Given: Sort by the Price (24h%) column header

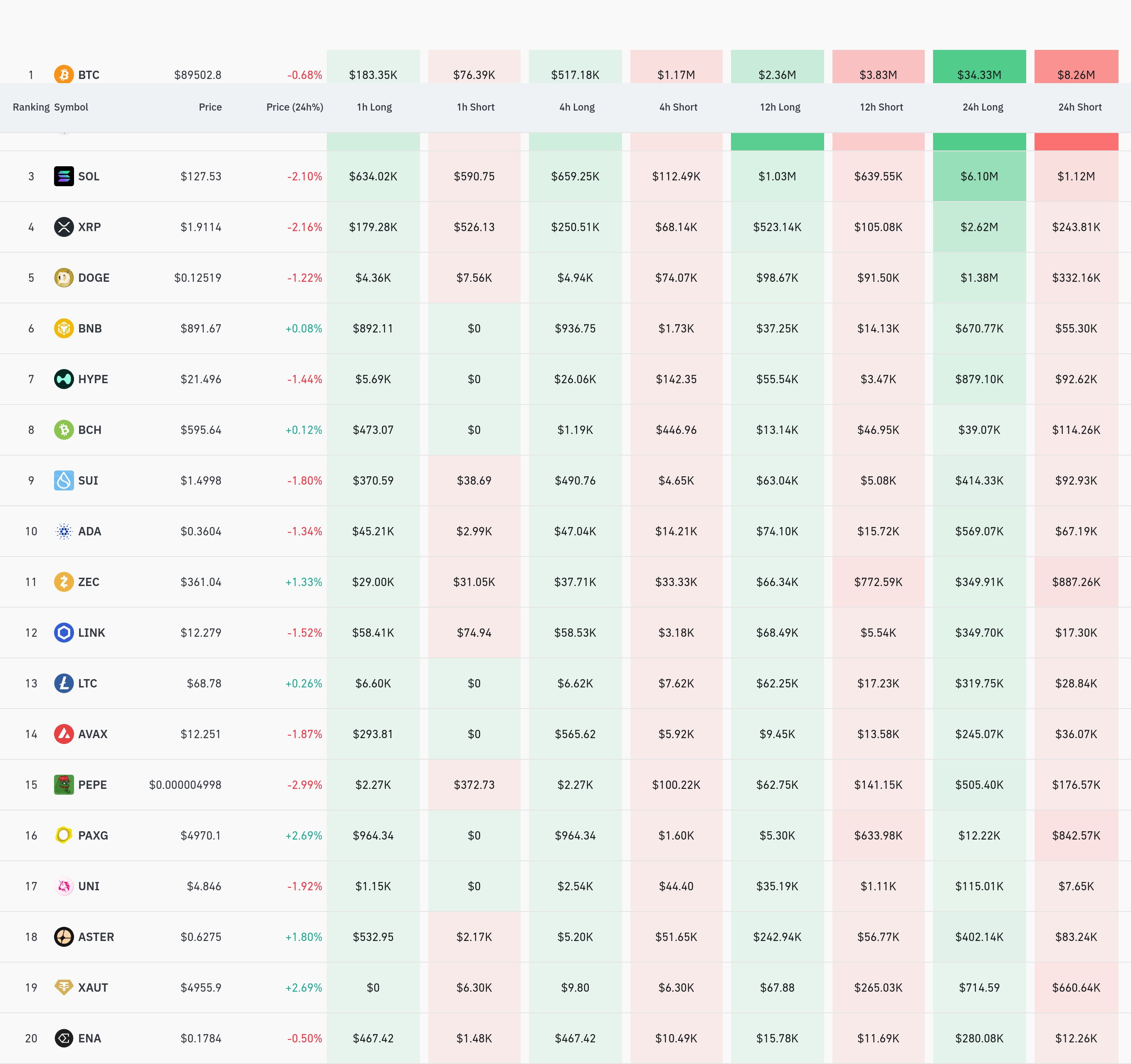Looking at the screenshot, I should click(x=294, y=107).
